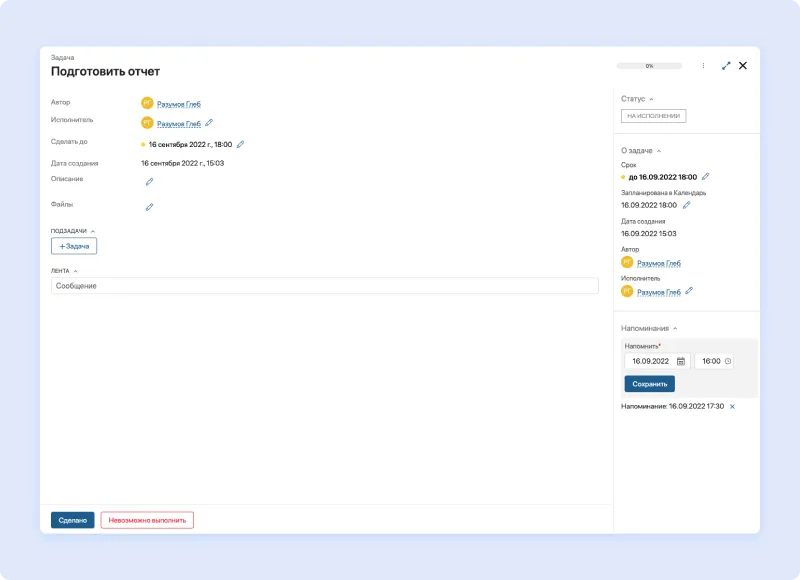800x580 pixels.
Task: Delete the 16.09.2022 17:30 reminder with X
Action: pyautogui.click(x=732, y=407)
